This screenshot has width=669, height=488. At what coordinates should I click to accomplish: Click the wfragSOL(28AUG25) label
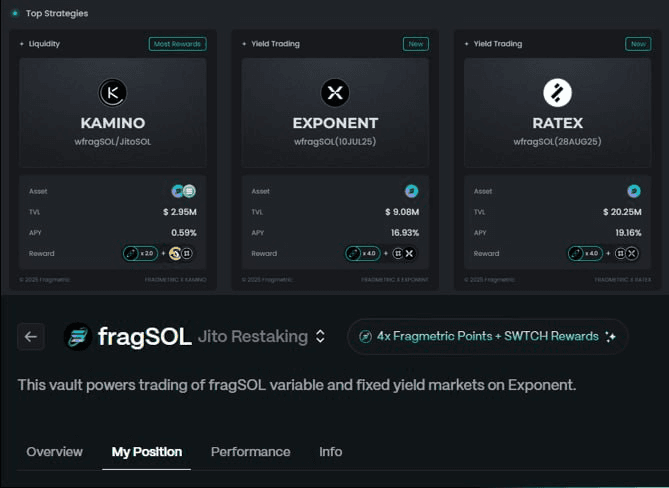(x=558, y=142)
